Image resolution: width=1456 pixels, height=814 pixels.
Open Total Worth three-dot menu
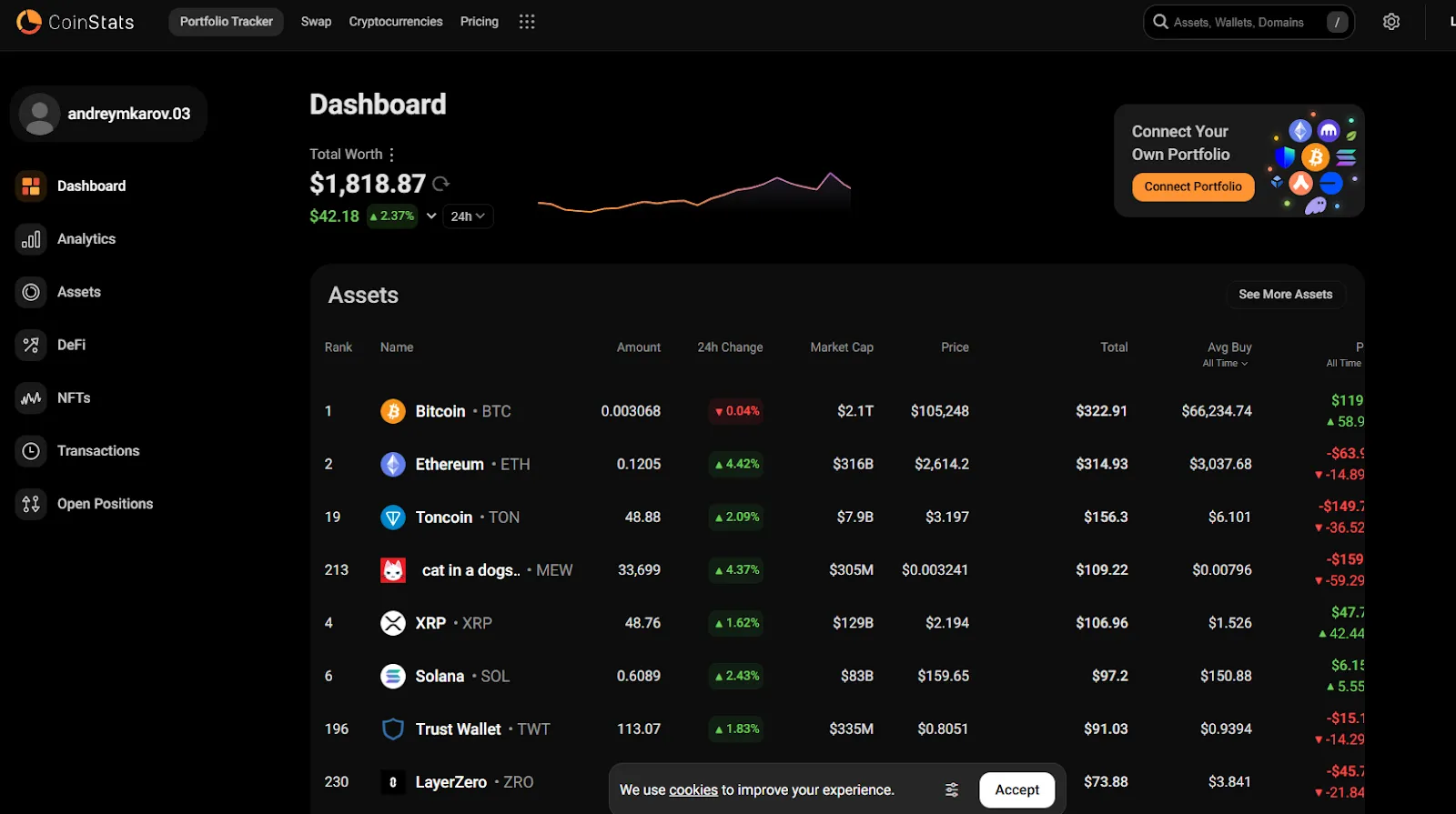coord(392,155)
